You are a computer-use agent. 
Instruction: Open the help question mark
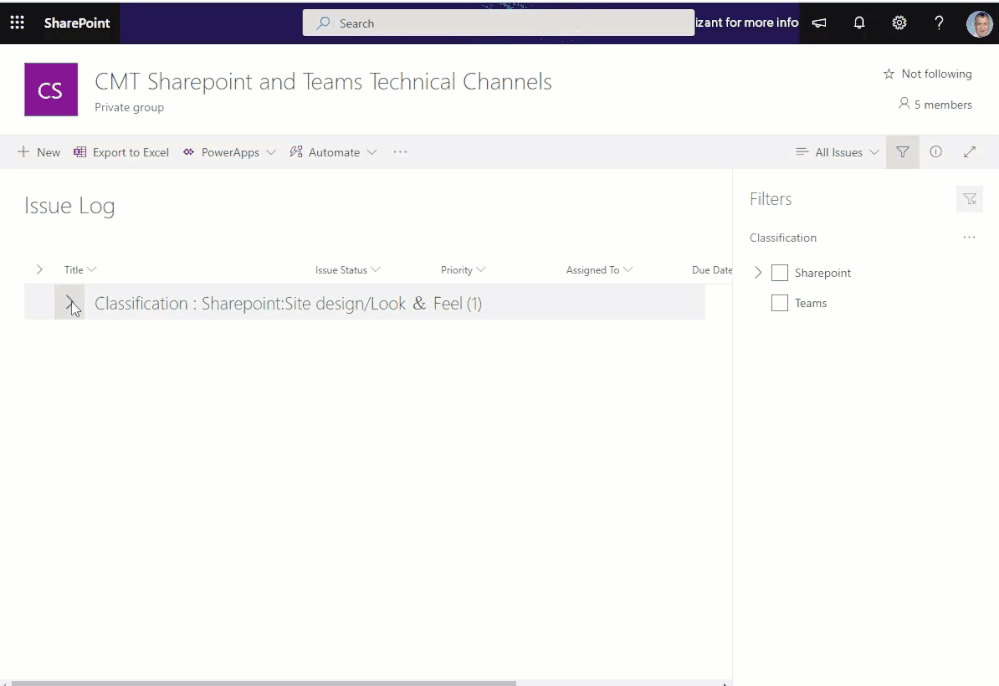(938, 23)
